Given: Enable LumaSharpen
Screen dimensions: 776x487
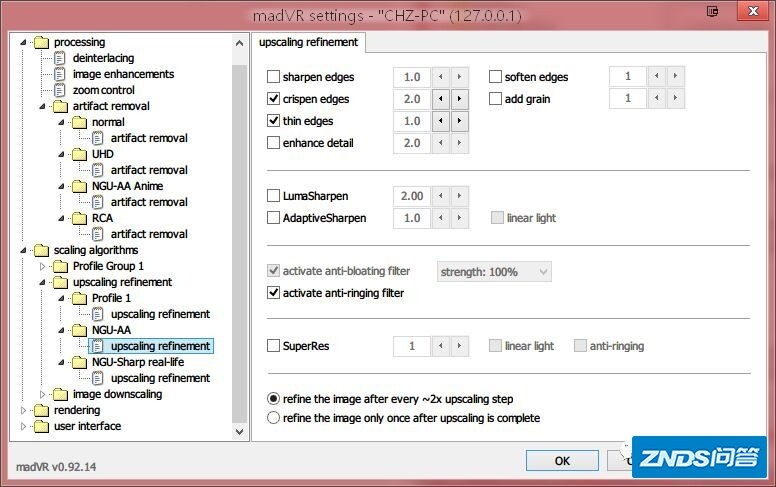Looking at the screenshot, I should [273, 195].
